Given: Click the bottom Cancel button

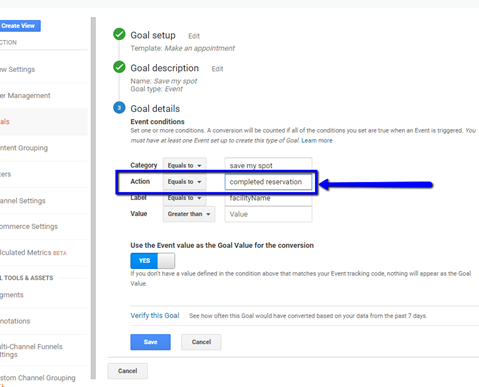Looking at the screenshot, I should coord(127,371).
